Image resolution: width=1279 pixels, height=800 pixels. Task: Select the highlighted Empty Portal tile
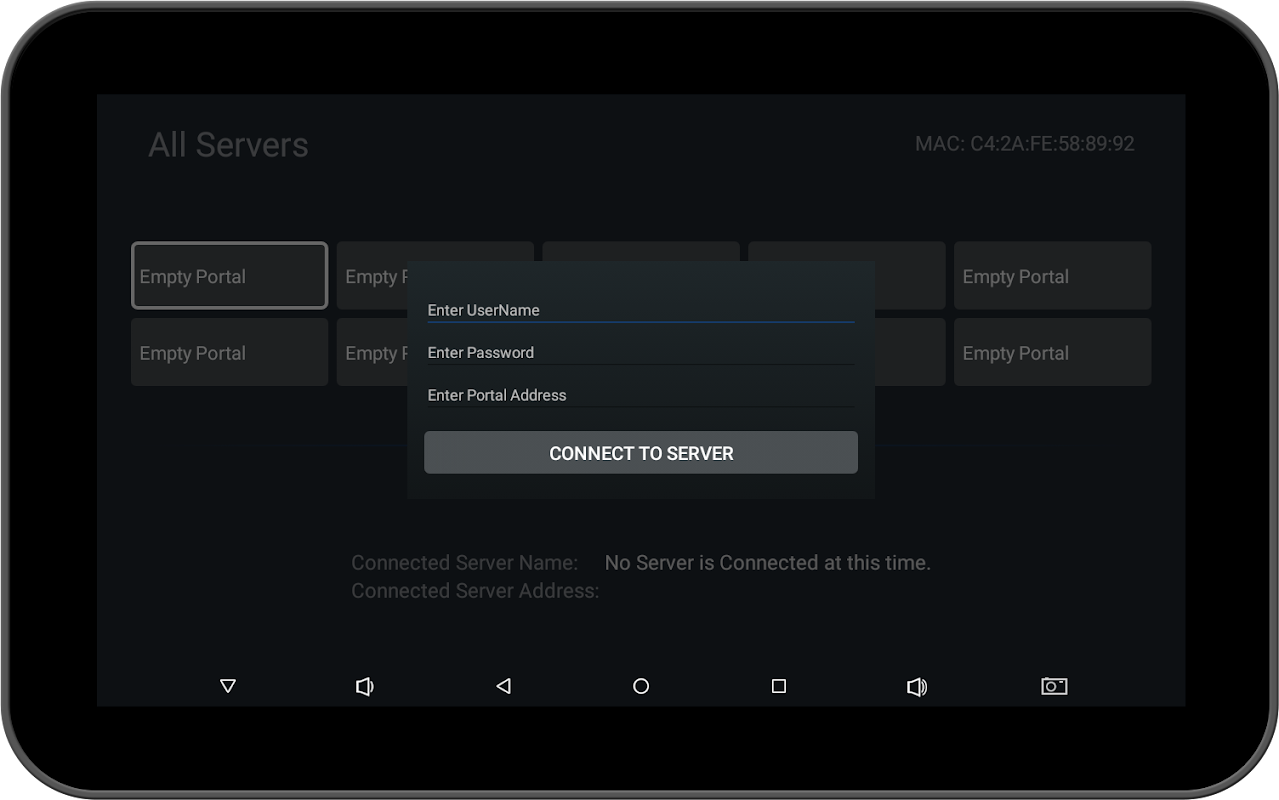(230, 275)
